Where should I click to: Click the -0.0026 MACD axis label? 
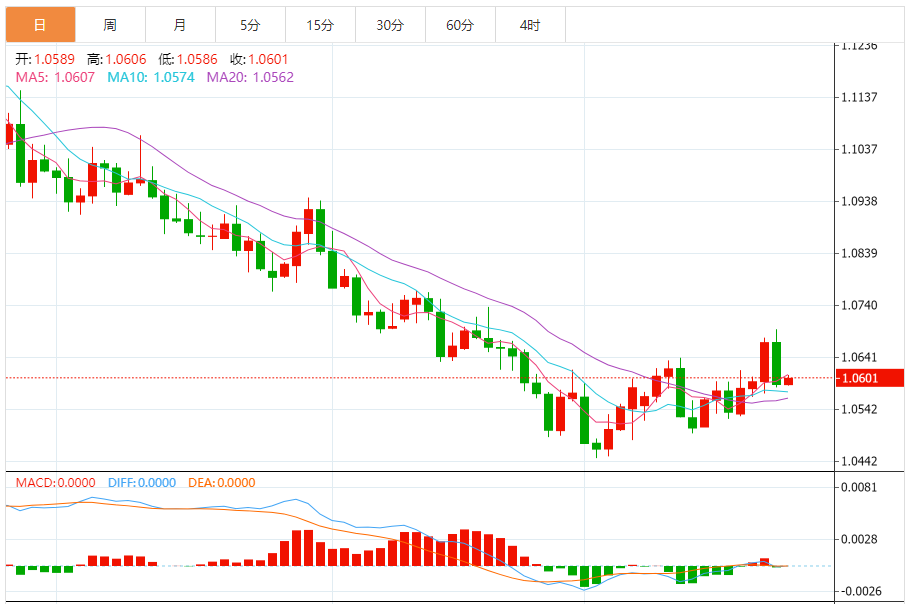click(x=861, y=591)
